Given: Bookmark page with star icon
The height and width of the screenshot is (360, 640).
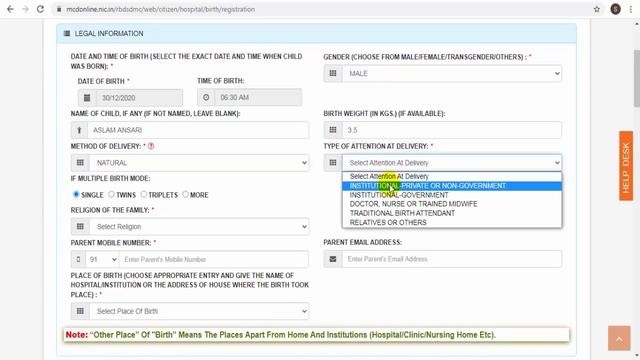Looking at the screenshot, I should coord(597,9).
